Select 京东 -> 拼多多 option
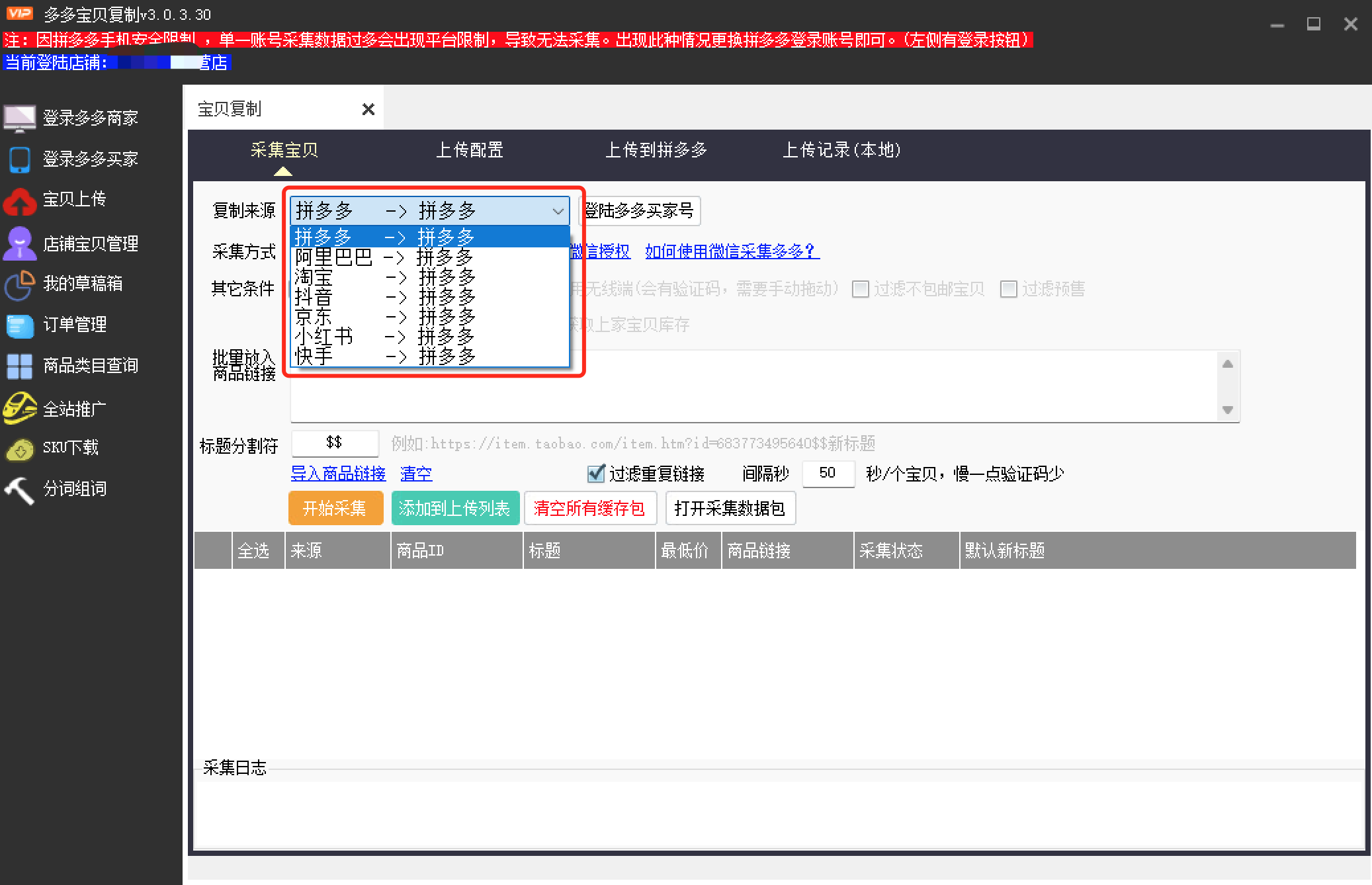 tap(430, 316)
